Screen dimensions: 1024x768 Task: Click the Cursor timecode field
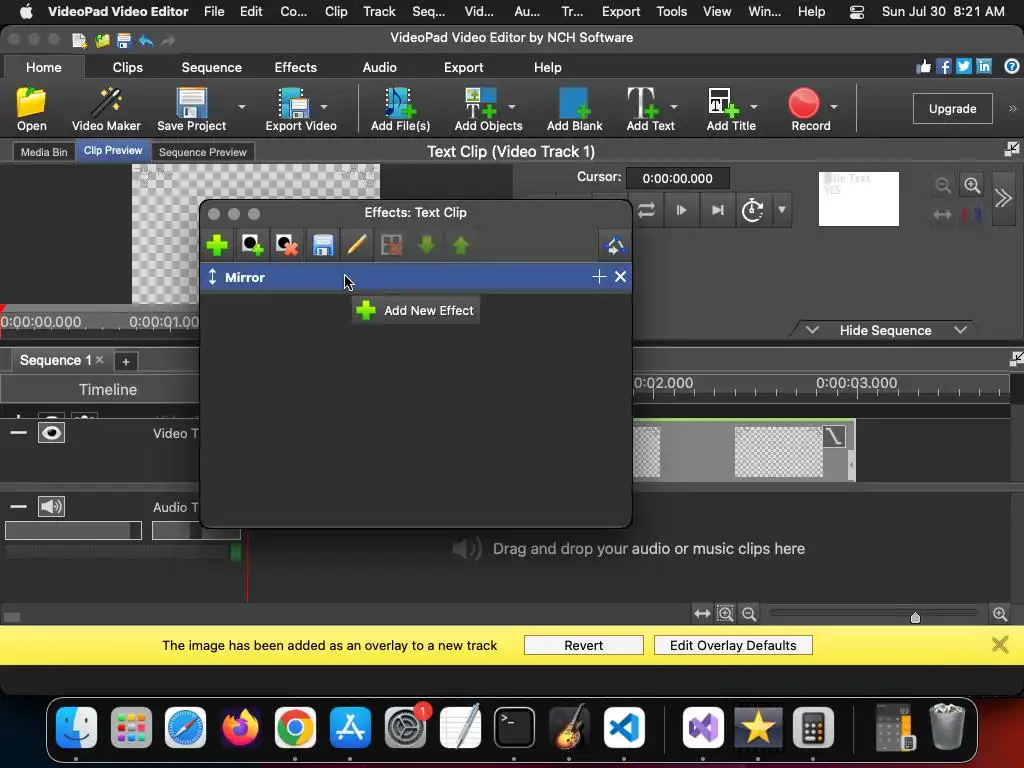(677, 178)
